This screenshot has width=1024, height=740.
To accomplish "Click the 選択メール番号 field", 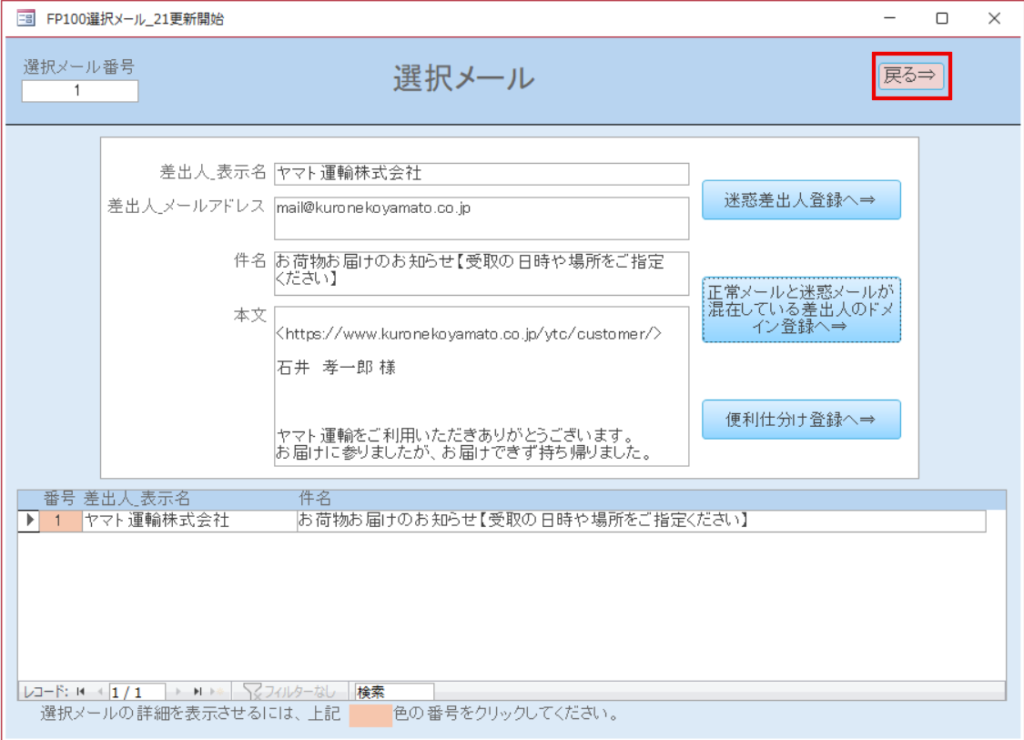I will pyautogui.click(x=80, y=92).
